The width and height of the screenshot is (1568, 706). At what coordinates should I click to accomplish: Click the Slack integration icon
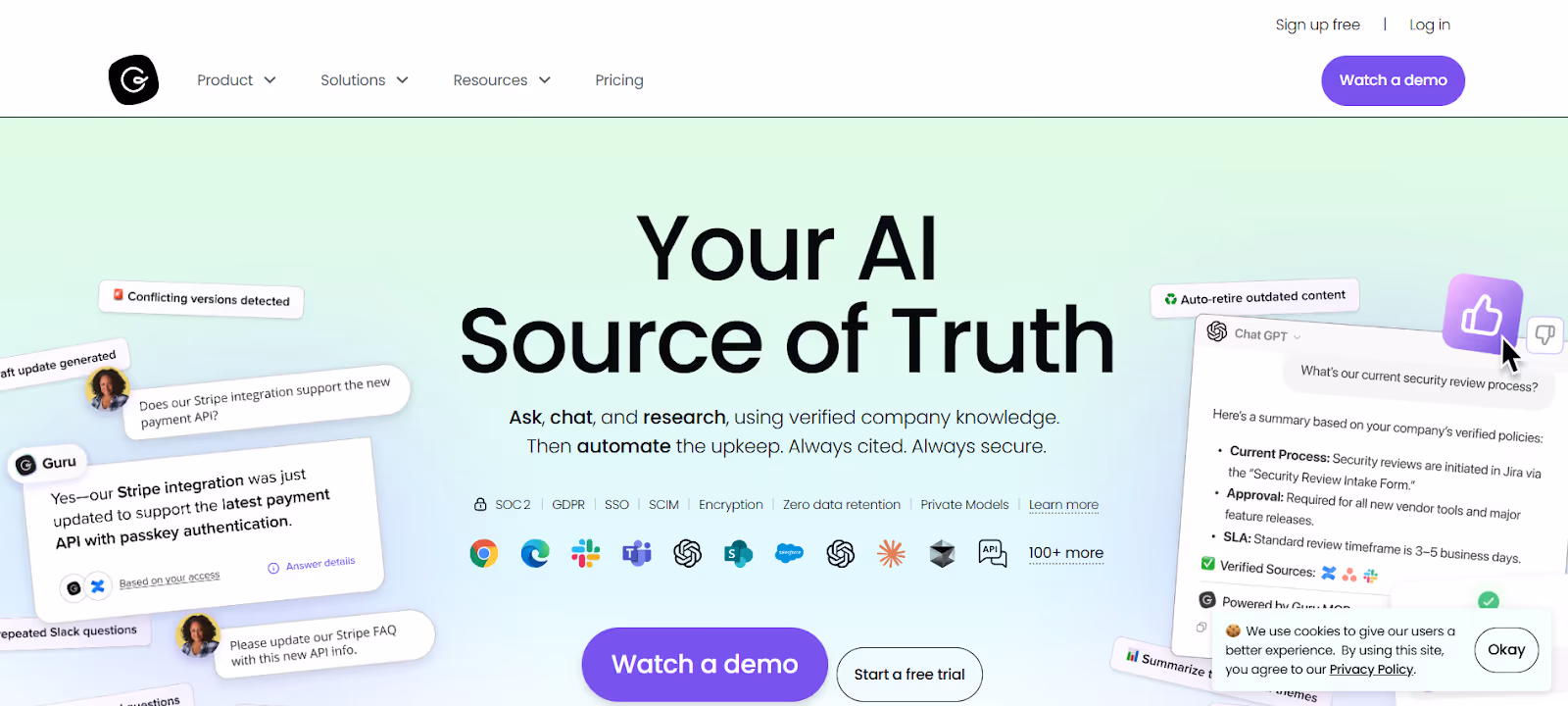click(x=586, y=554)
